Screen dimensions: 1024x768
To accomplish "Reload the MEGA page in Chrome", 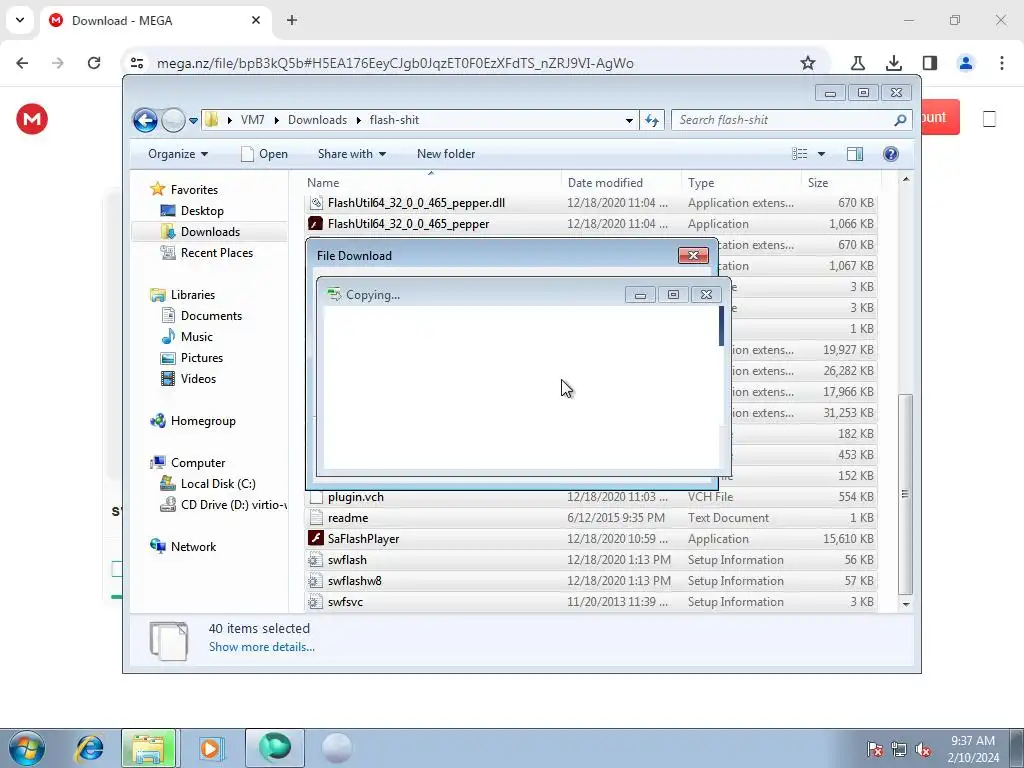I will 94,63.
